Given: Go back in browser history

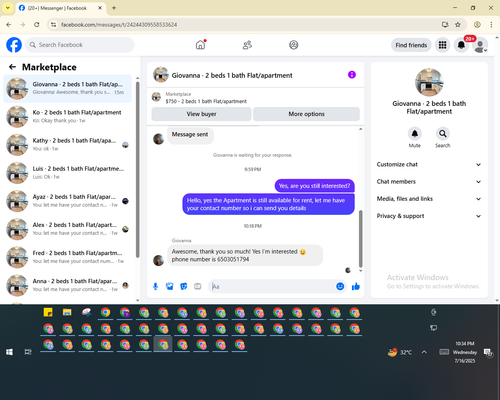Looking at the screenshot, I should pyautogui.click(x=9, y=24).
